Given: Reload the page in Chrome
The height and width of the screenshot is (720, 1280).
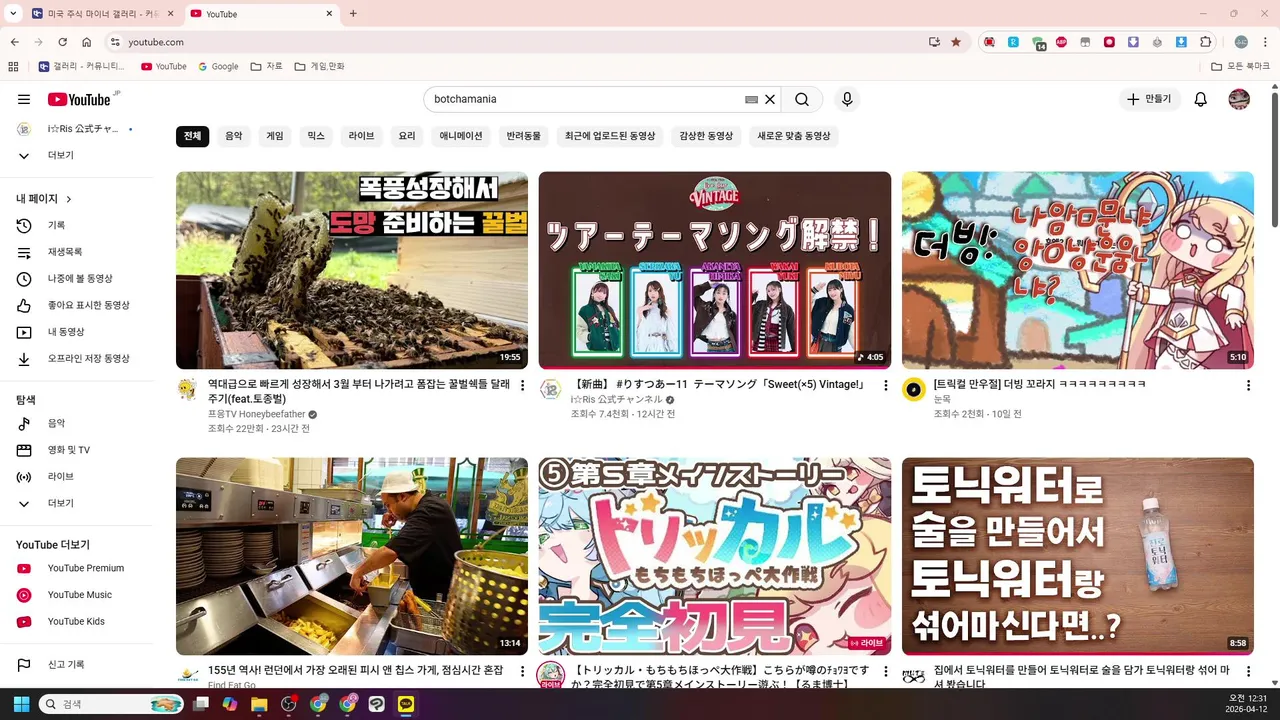Looking at the screenshot, I should pos(62,42).
